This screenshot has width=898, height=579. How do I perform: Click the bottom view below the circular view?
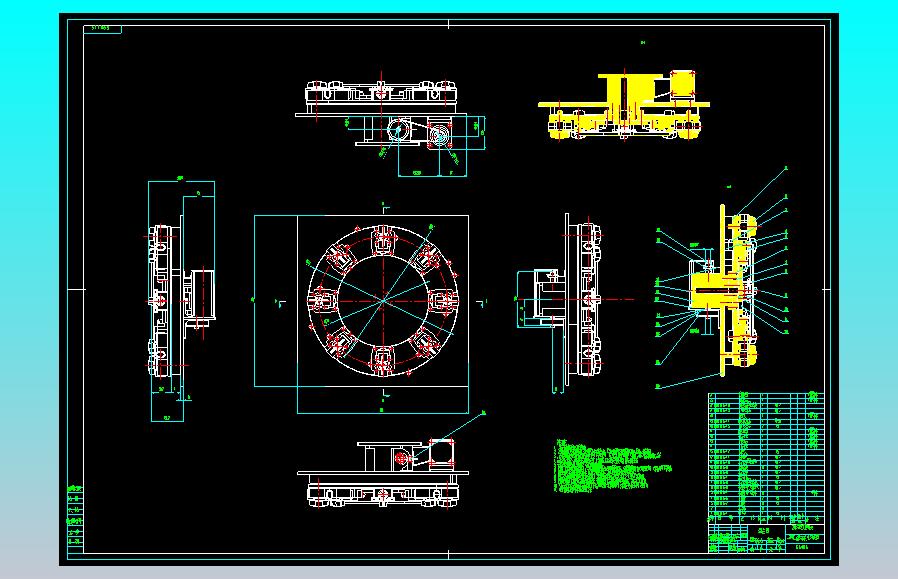tap(383, 473)
